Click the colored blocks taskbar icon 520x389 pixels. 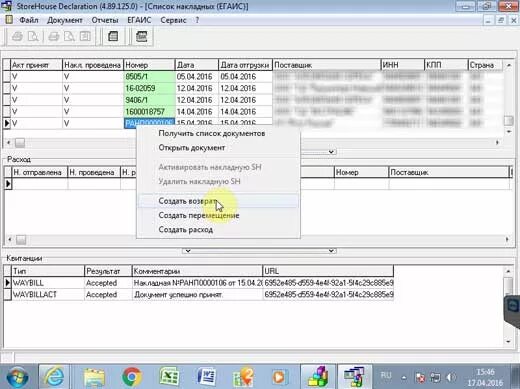(x=318, y=377)
